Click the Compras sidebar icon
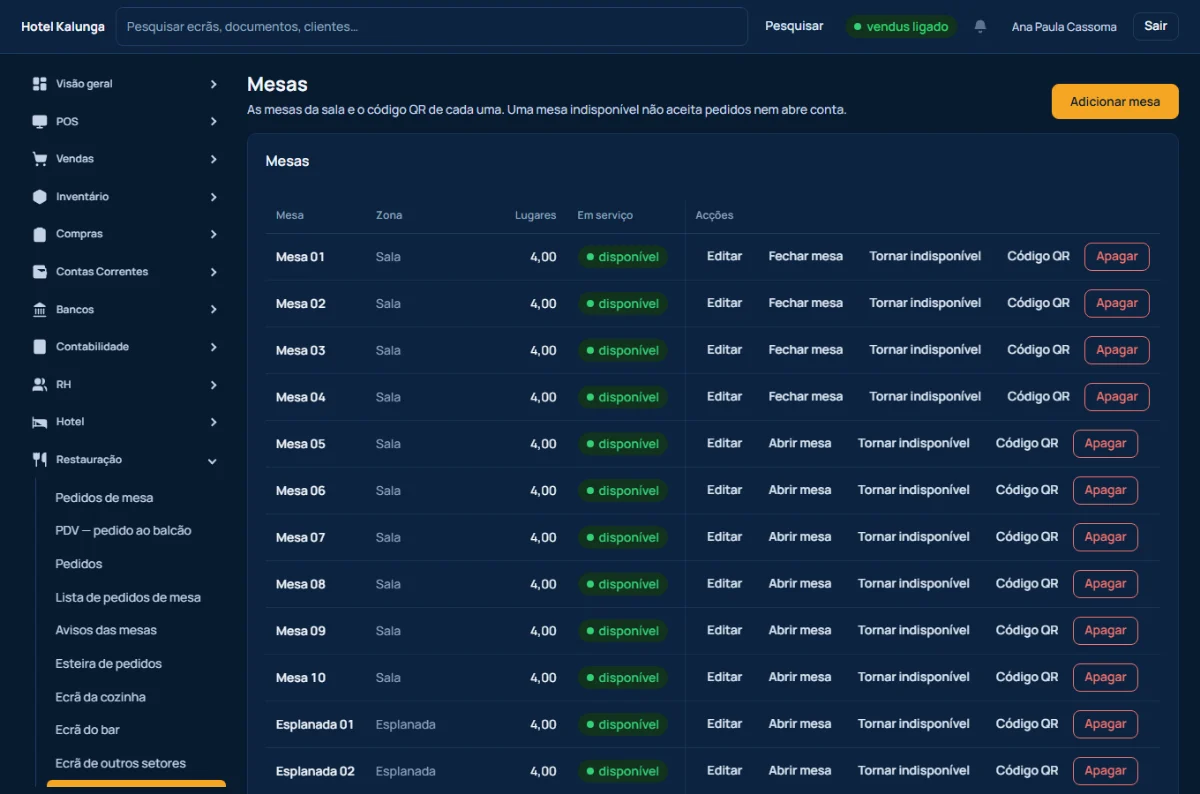1200x794 pixels. pos(40,234)
